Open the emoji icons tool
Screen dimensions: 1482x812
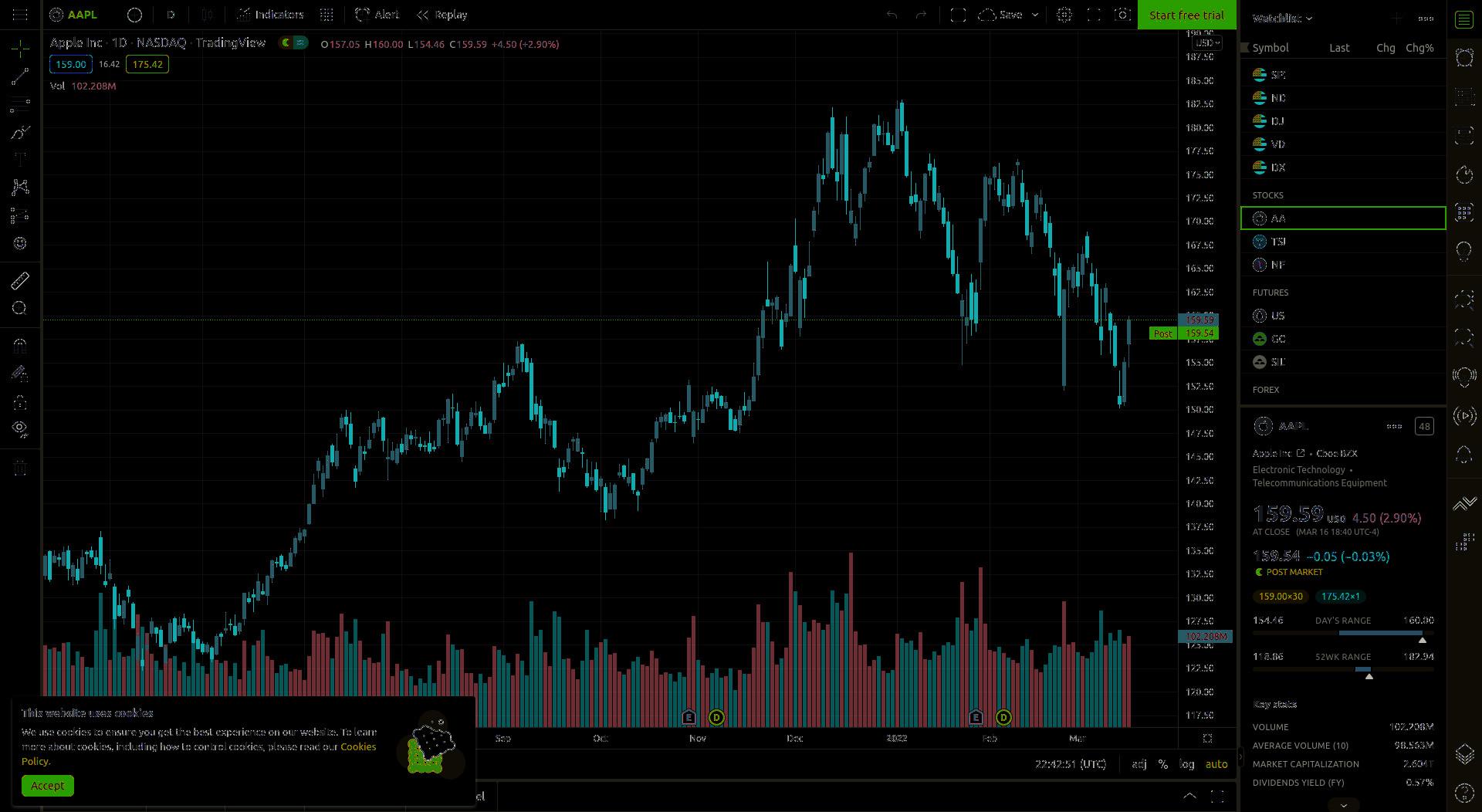tap(20, 243)
